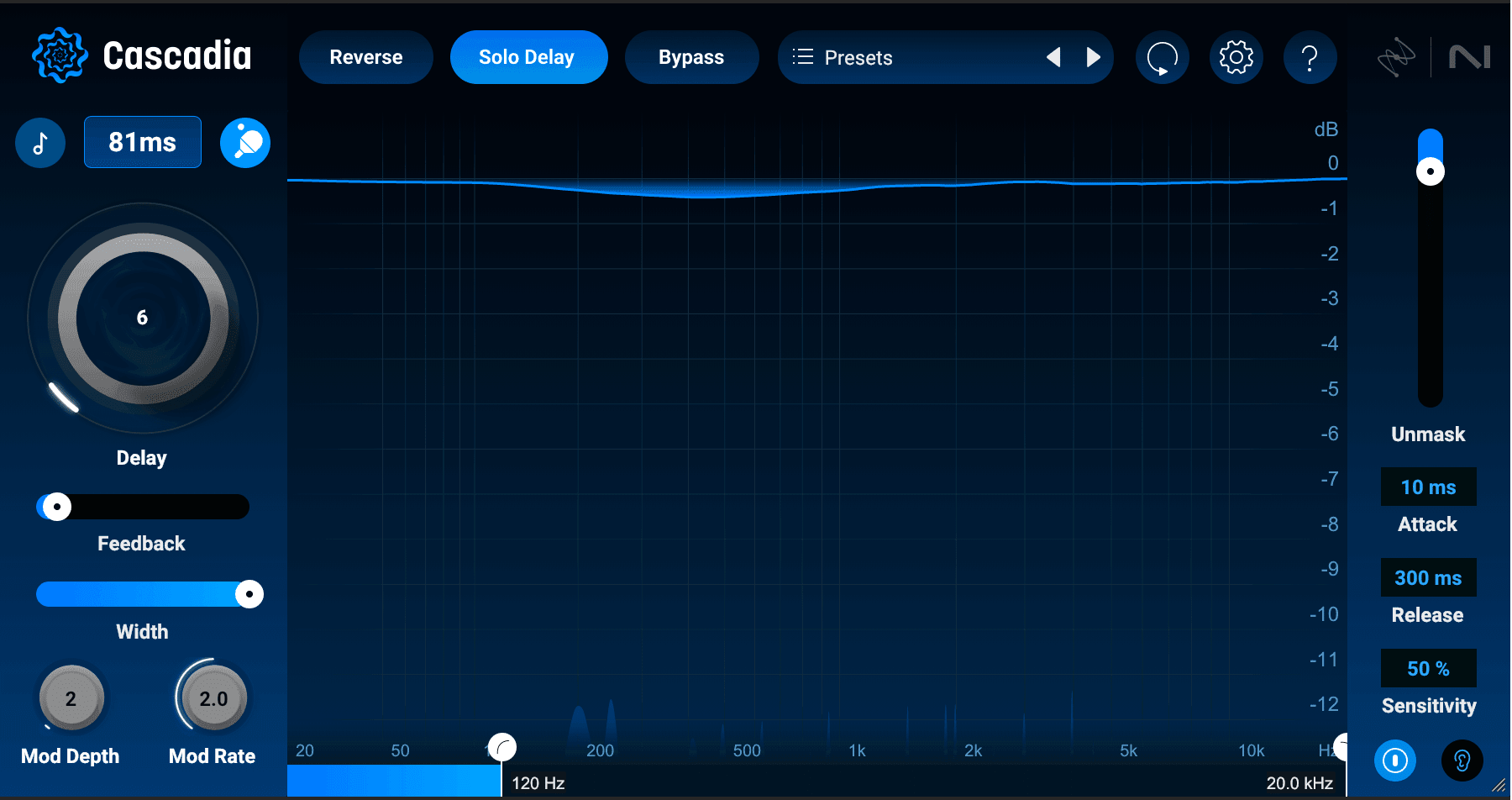
Task: Toggle the Reverse button
Action: pos(366,57)
